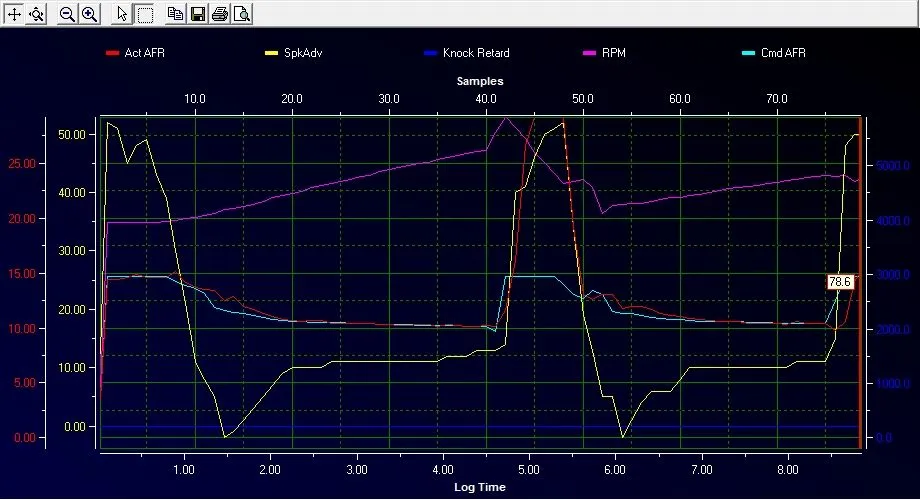The width and height of the screenshot is (920, 500).
Task: Copy the chart to clipboard
Action: pos(176,14)
